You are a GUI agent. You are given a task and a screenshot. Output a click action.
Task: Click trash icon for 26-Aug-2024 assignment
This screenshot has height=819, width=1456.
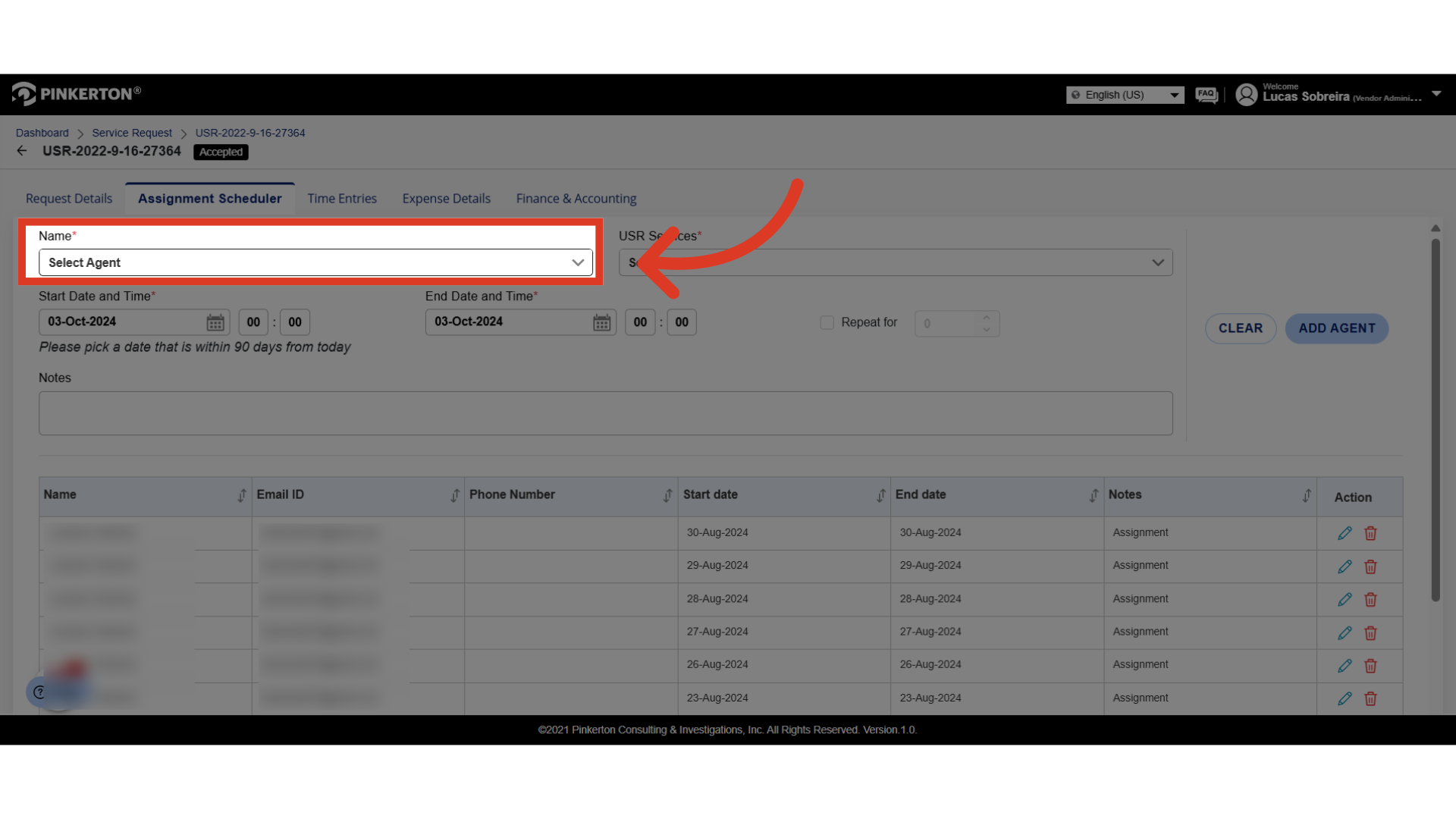coord(1370,666)
